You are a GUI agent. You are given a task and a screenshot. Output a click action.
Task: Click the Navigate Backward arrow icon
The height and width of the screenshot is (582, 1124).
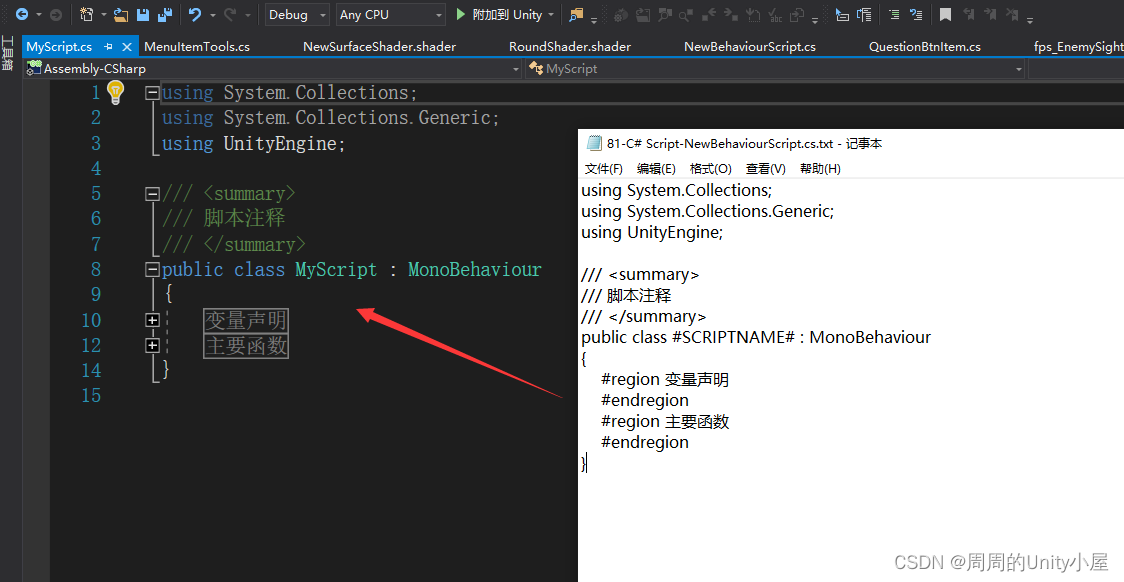21,15
